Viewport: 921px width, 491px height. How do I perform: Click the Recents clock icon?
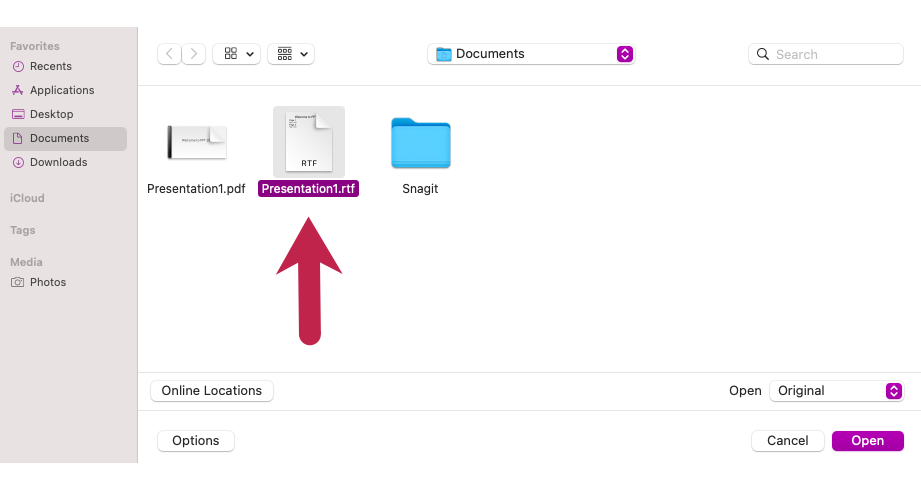click(18, 66)
